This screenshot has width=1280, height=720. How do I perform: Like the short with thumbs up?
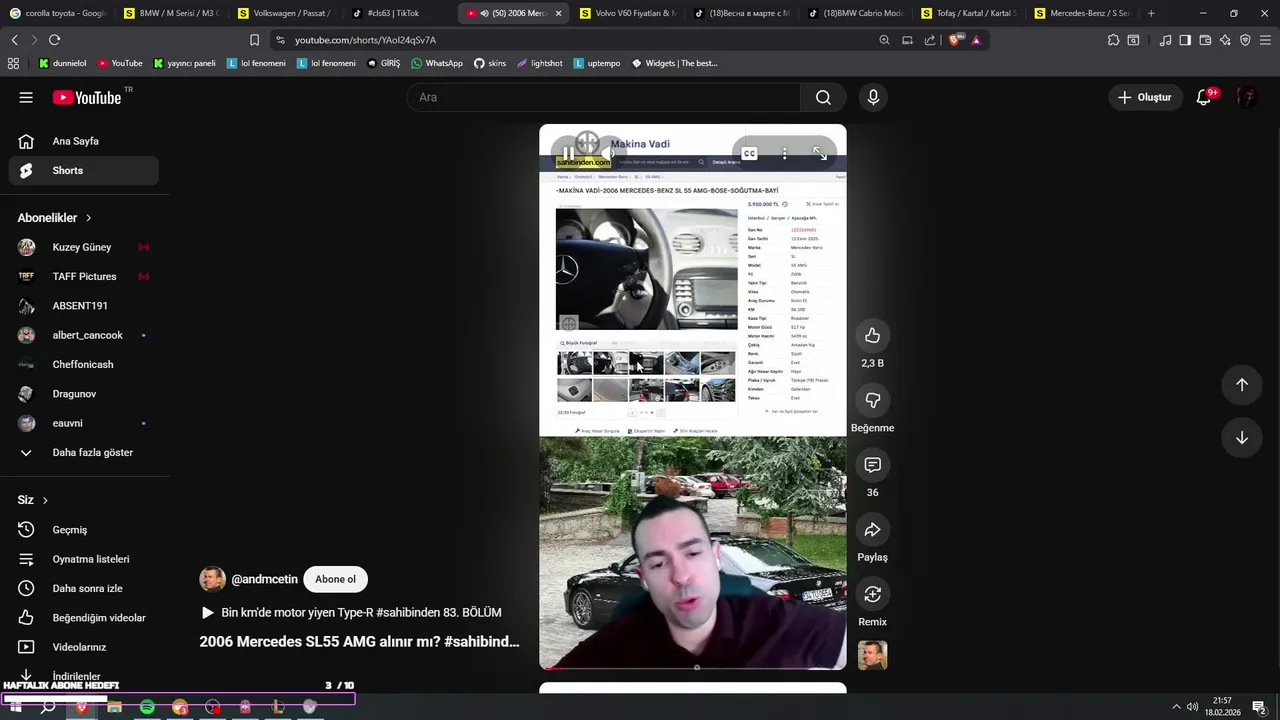click(872, 335)
